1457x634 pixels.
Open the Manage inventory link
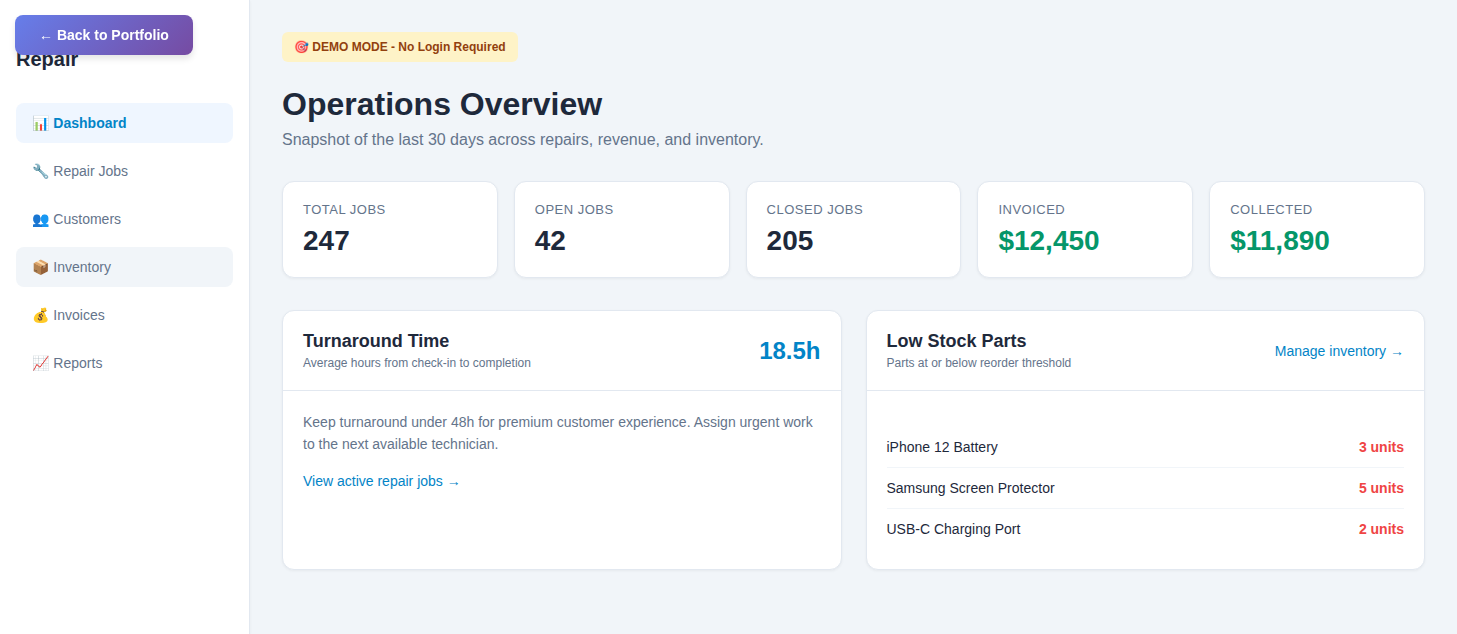coord(1338,352)
